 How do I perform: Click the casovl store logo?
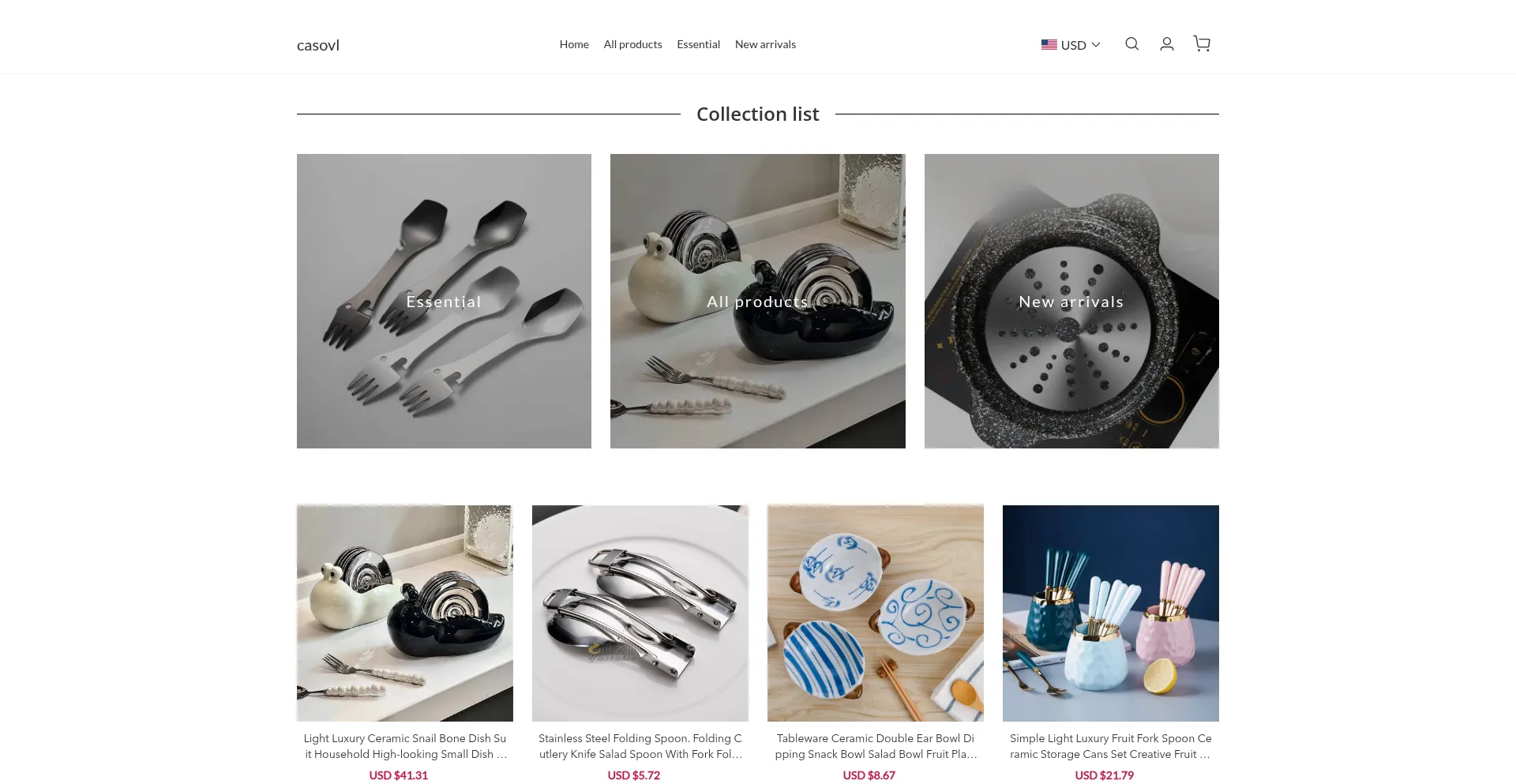coord(318,45)
